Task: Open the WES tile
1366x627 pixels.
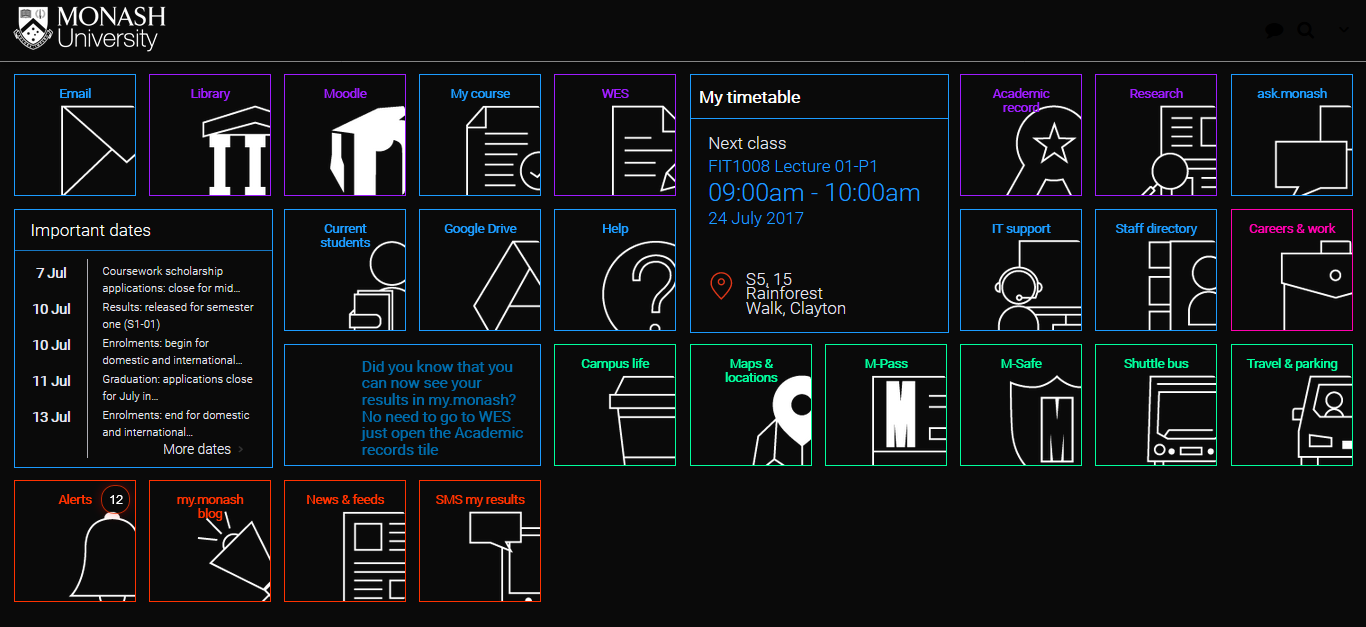Action: tap(614, 134)
